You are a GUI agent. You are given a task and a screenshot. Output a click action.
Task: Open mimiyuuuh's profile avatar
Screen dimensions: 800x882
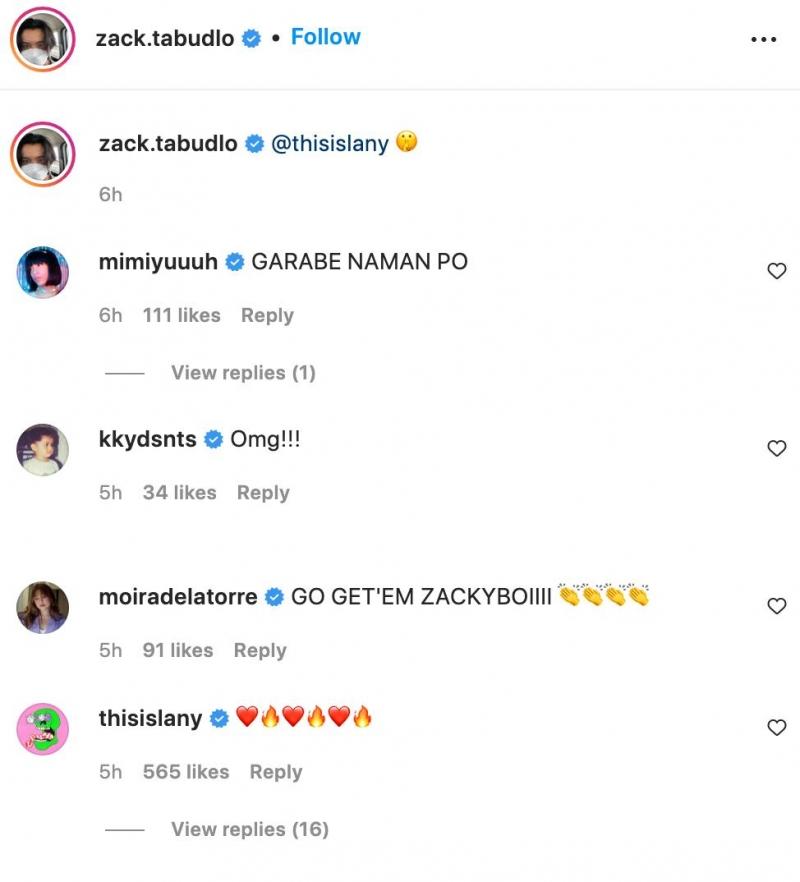(43, 272)
